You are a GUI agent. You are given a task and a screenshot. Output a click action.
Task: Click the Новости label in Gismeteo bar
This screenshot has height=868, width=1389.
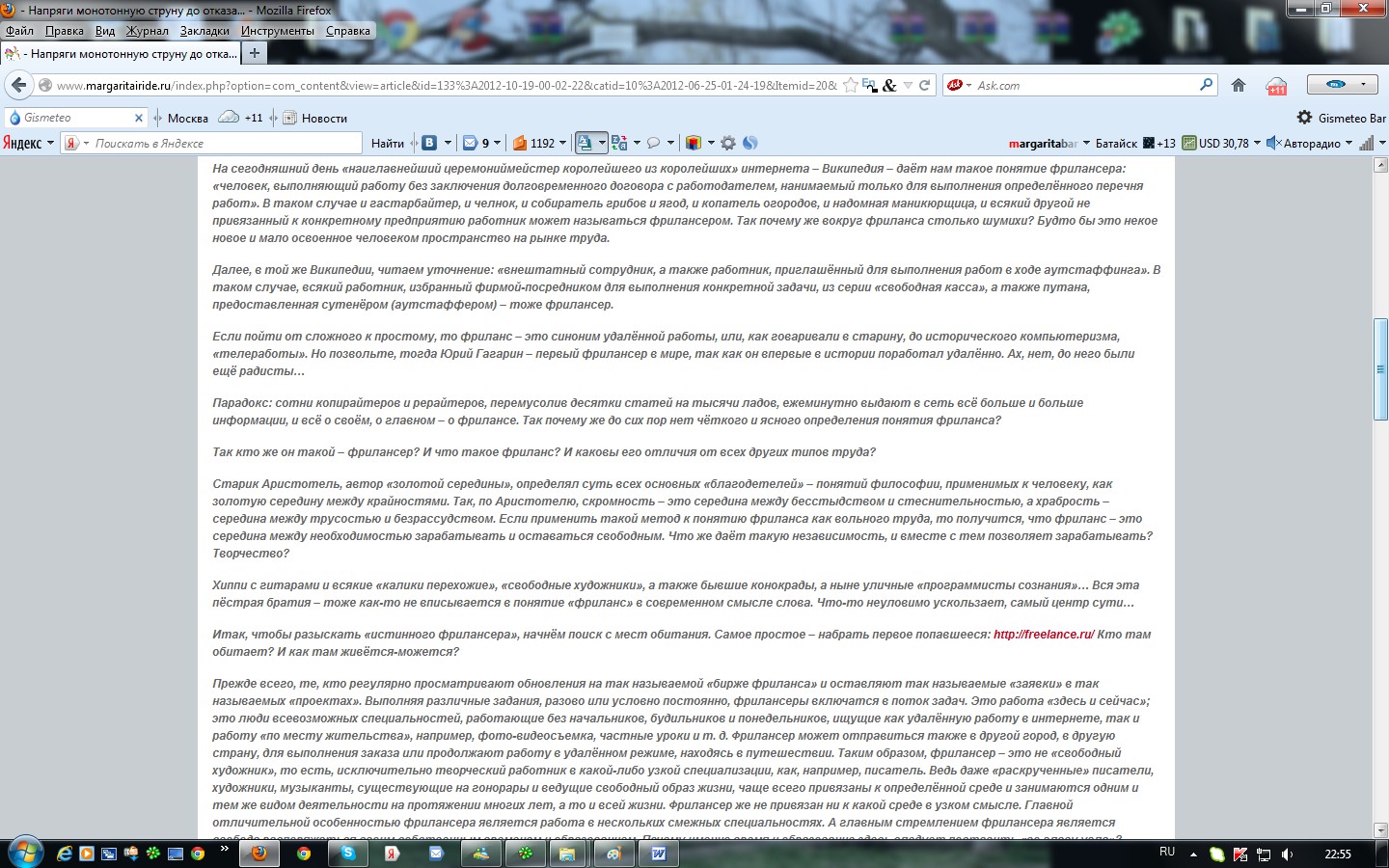click(324, 118)
